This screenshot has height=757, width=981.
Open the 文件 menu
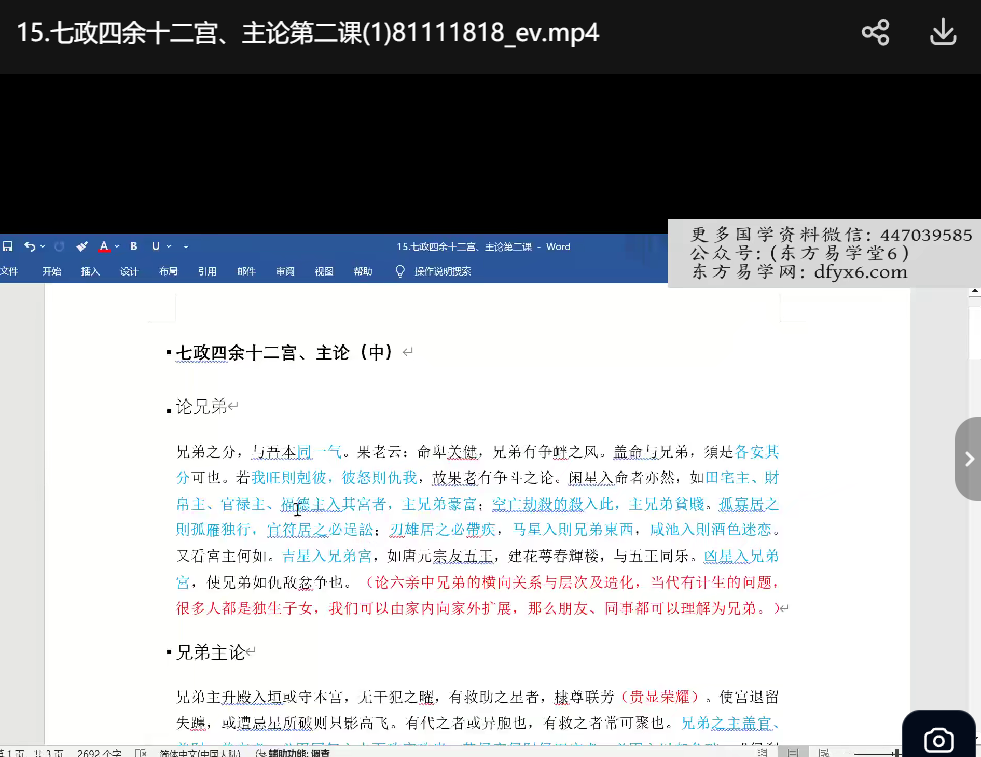(x=9, y=271)
